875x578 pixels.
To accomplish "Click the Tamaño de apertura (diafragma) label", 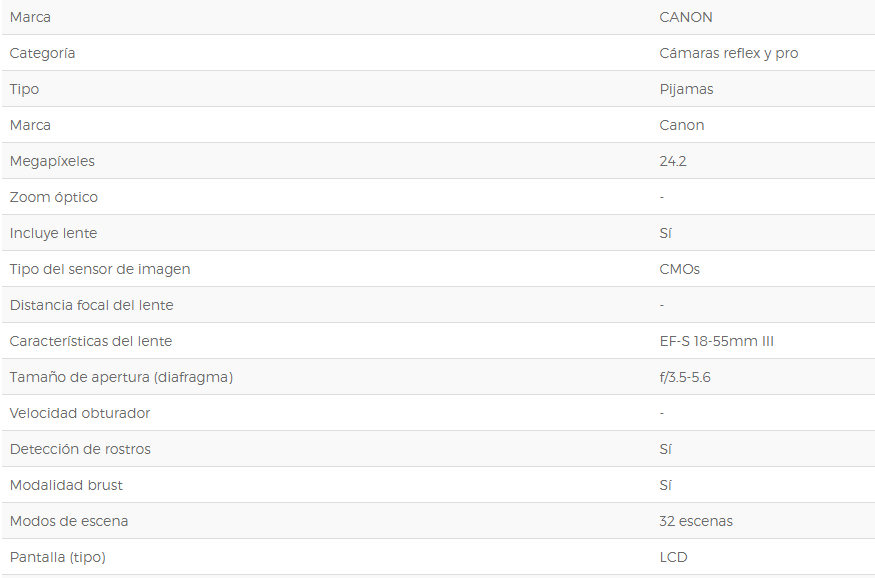I will [121, 377].
